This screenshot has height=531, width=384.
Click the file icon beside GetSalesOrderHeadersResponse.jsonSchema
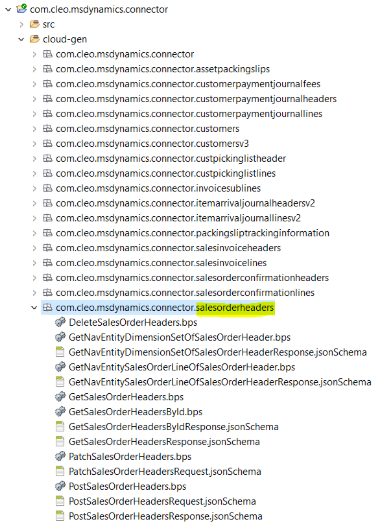[60, 441]
